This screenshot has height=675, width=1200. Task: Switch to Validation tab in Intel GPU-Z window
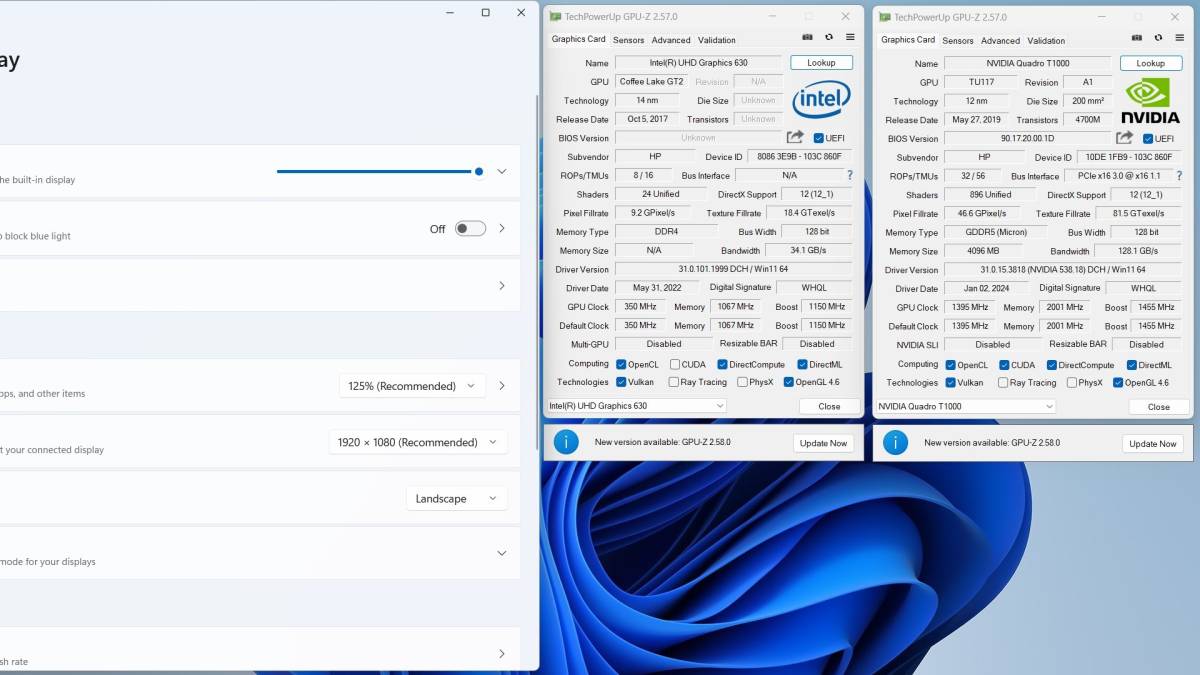tap(717, 40)
